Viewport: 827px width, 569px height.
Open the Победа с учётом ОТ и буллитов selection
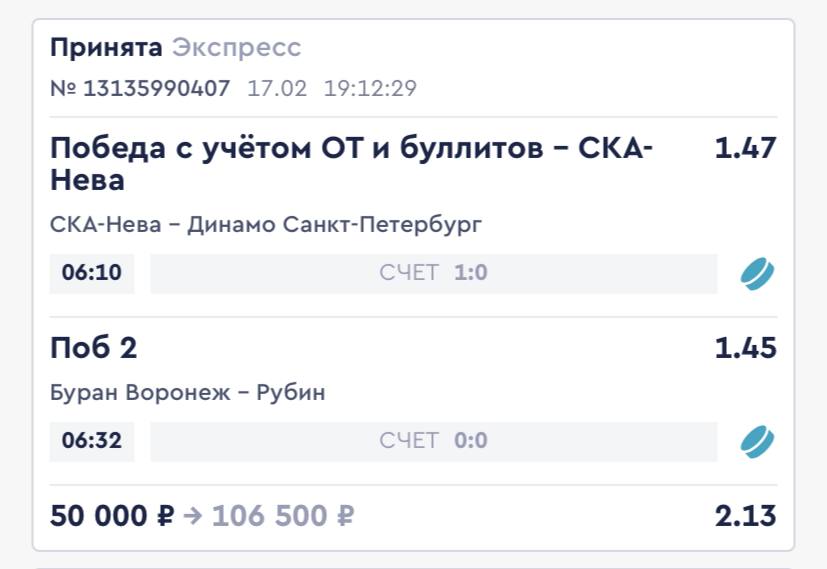pyautogui.click(x=351, y=164)
